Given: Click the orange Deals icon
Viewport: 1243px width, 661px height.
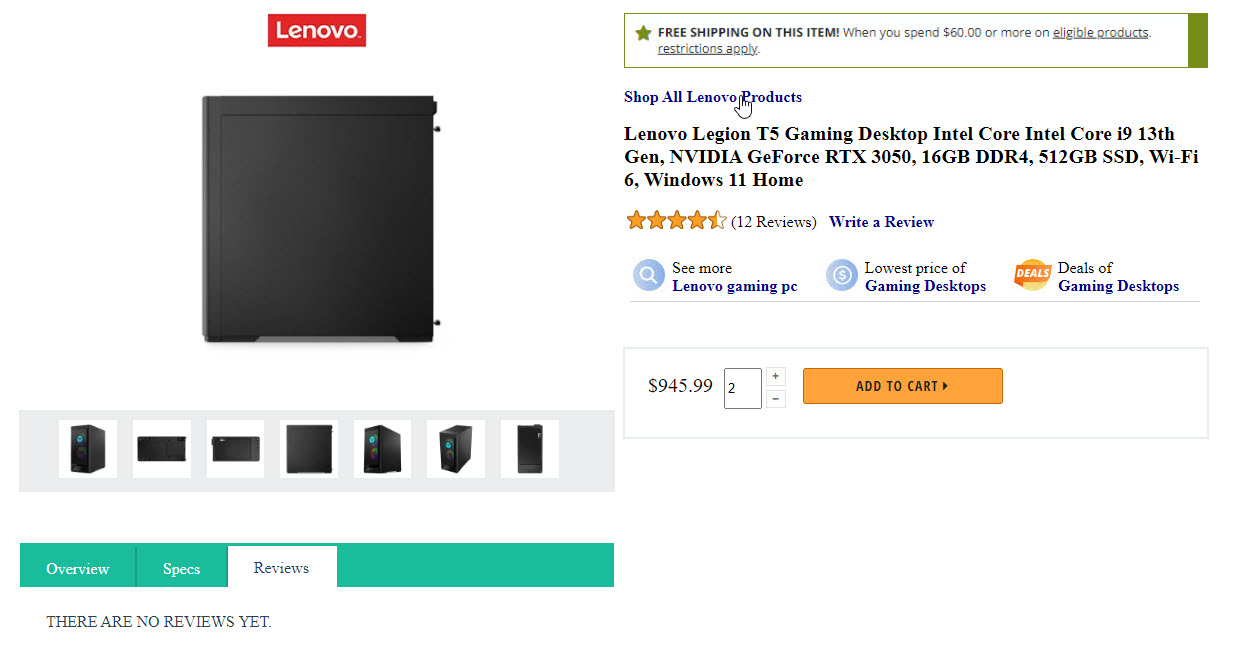Looking at the screenshot, I should coord(1033,276).
